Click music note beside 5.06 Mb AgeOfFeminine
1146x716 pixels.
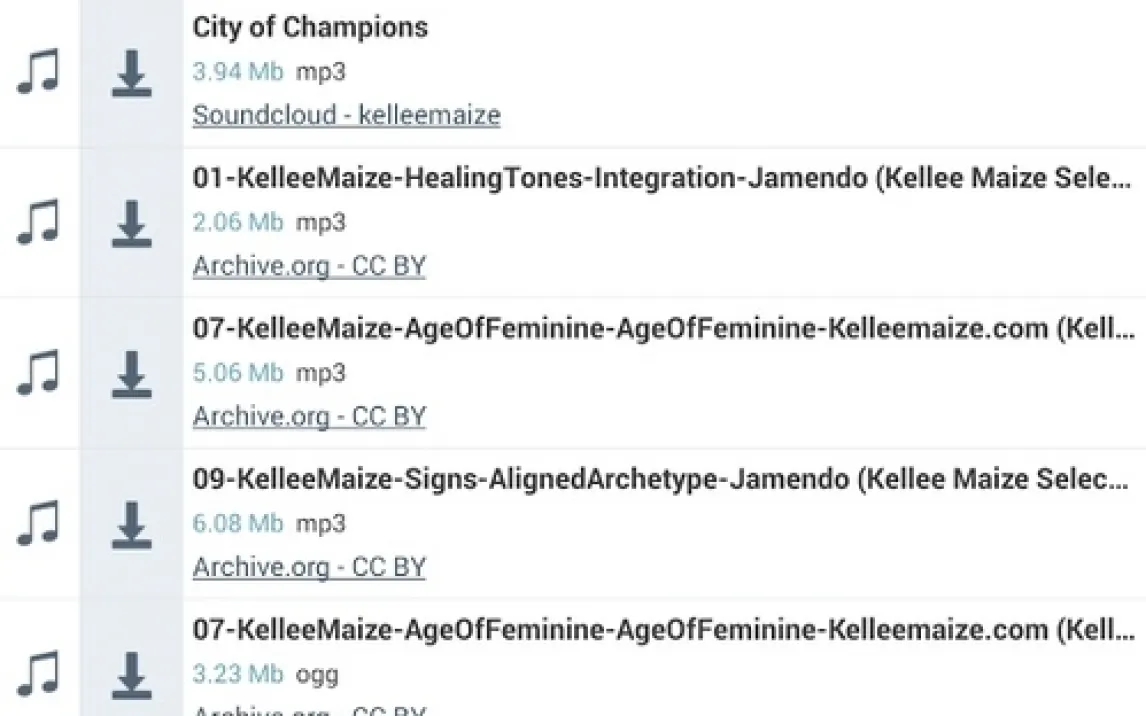click(x=38, y=374)
